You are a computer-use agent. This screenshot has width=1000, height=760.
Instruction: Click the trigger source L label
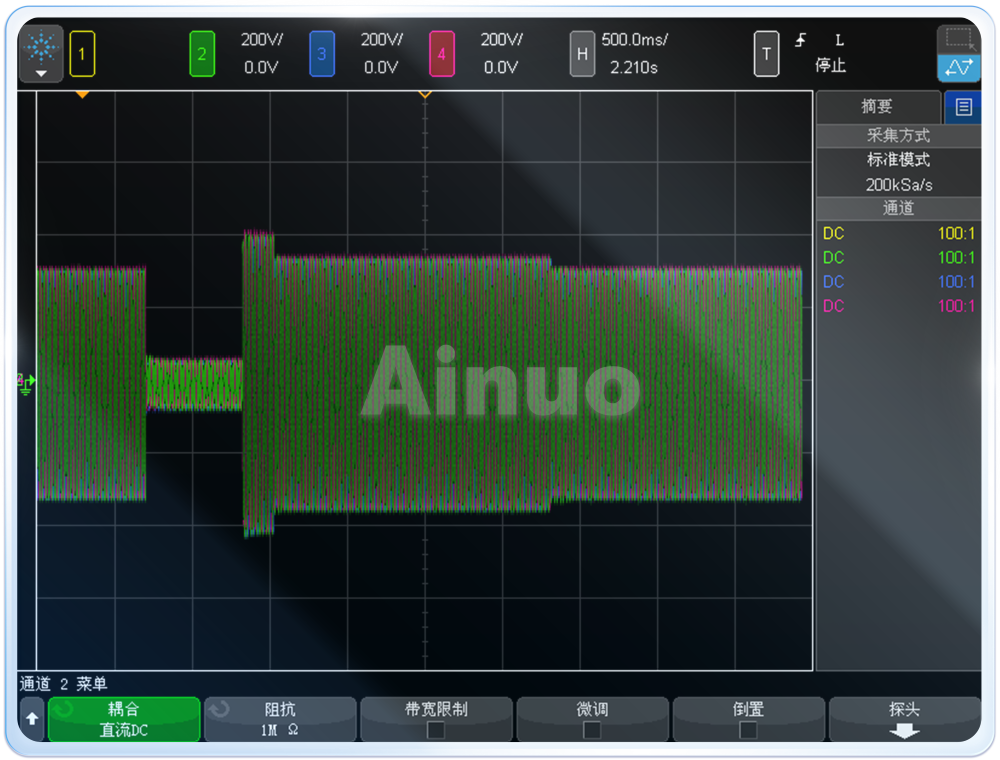click(839, 40)
